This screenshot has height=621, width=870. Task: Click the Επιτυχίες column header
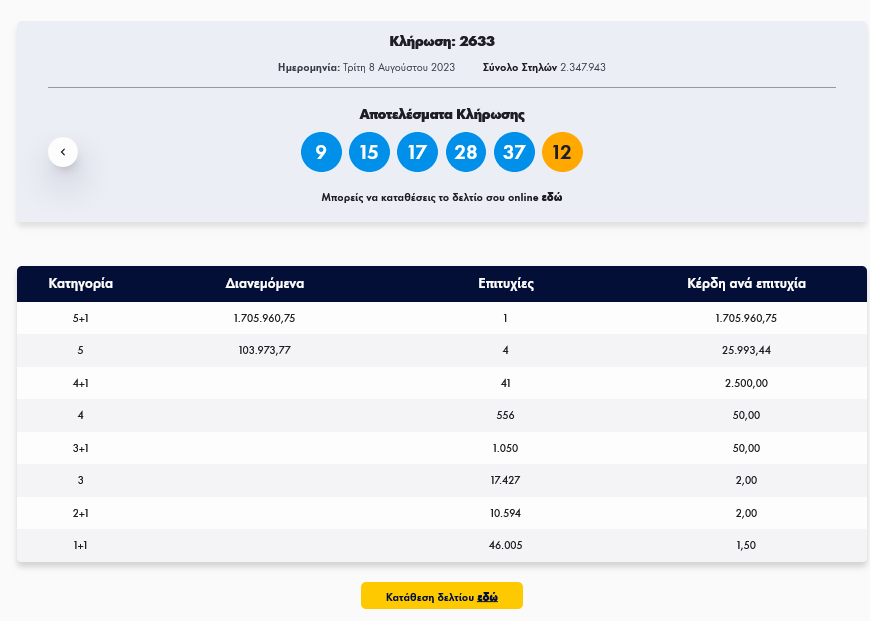[x=506, y=284]
